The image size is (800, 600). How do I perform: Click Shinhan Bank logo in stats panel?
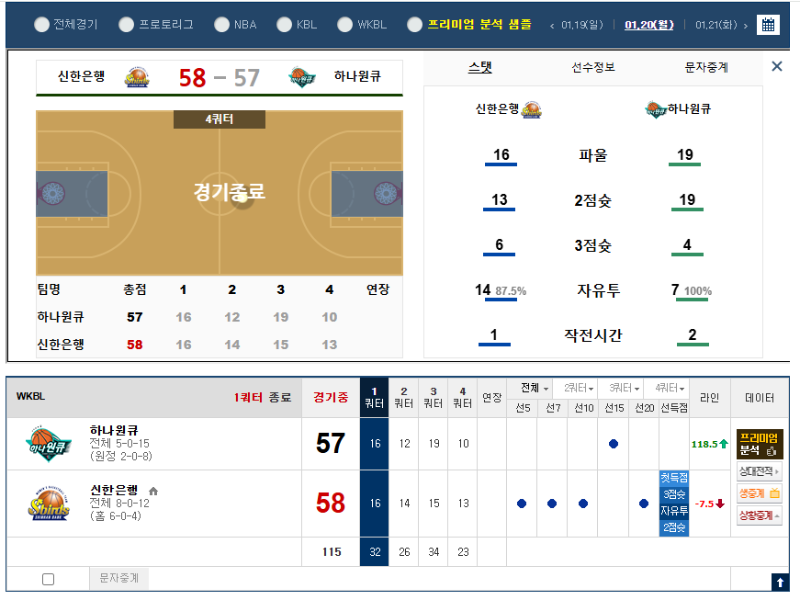pos(531,109)
